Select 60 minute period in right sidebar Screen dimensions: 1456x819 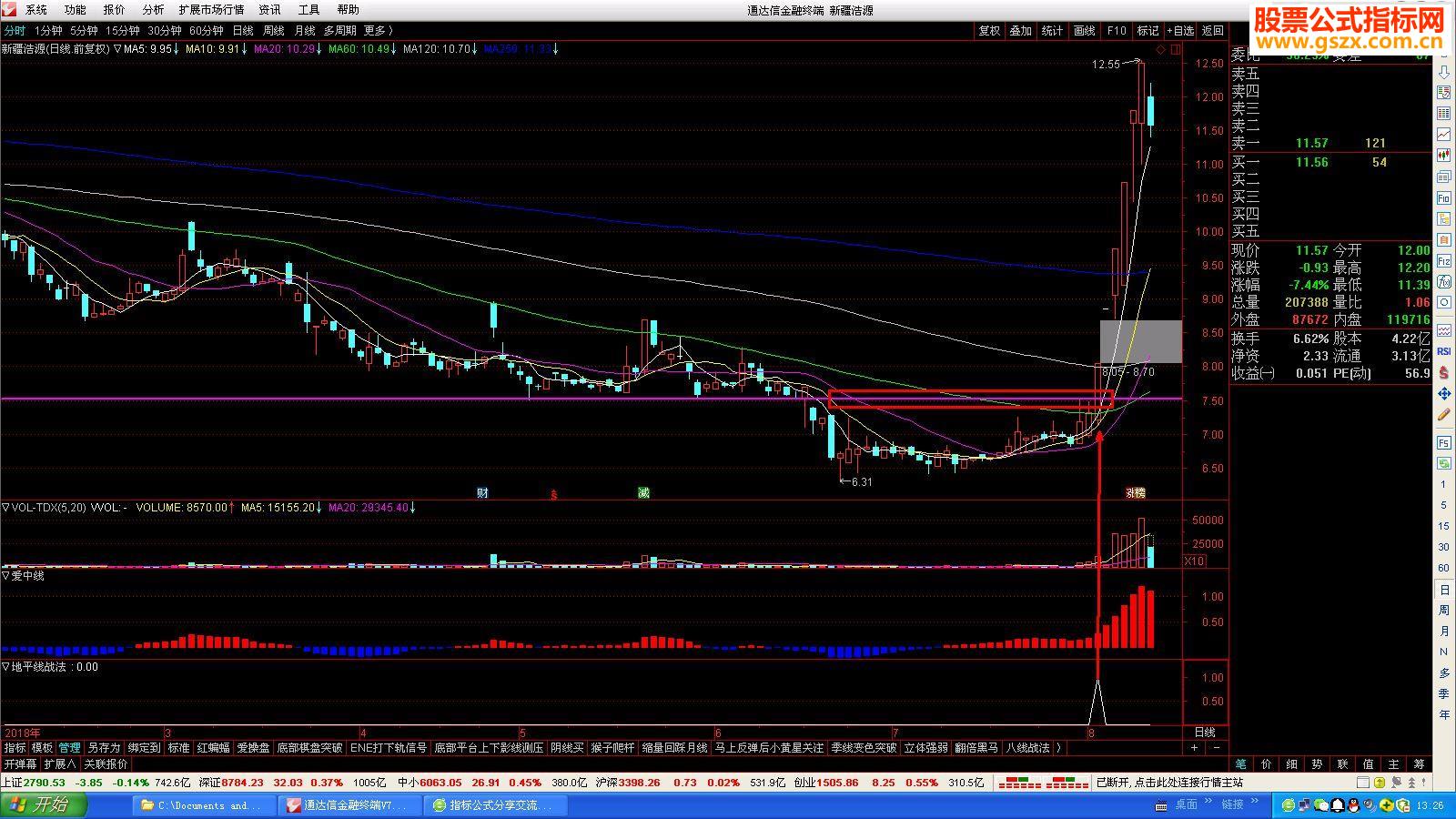pos(1444,568)
